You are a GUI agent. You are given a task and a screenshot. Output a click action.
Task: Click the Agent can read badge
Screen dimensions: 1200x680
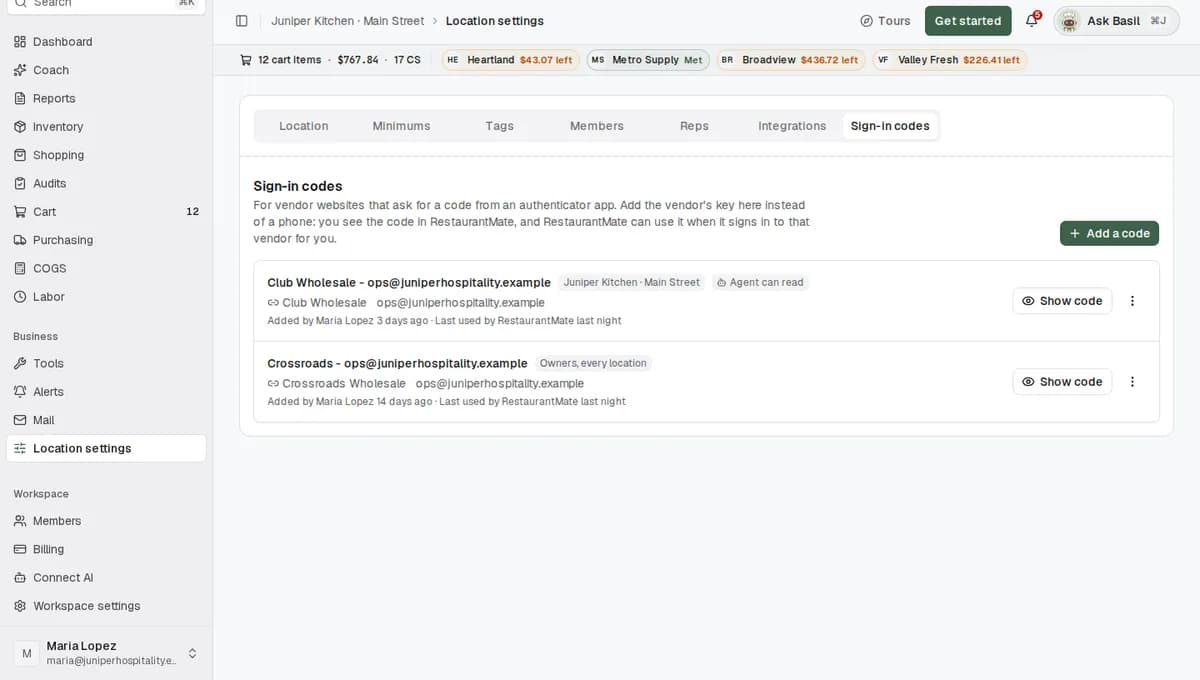[760, 283]
